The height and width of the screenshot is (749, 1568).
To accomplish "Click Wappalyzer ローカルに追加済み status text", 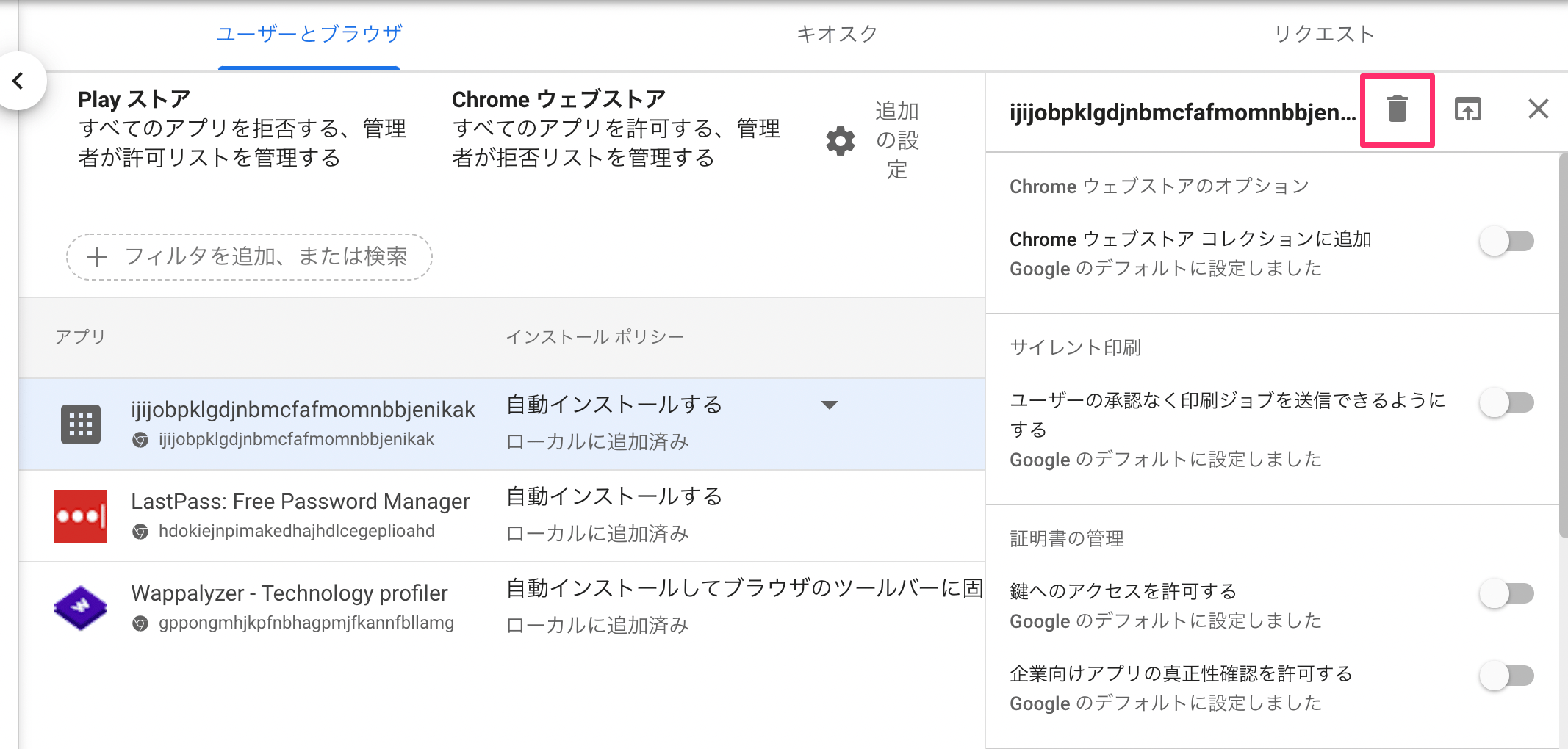I will click(597, 626).
